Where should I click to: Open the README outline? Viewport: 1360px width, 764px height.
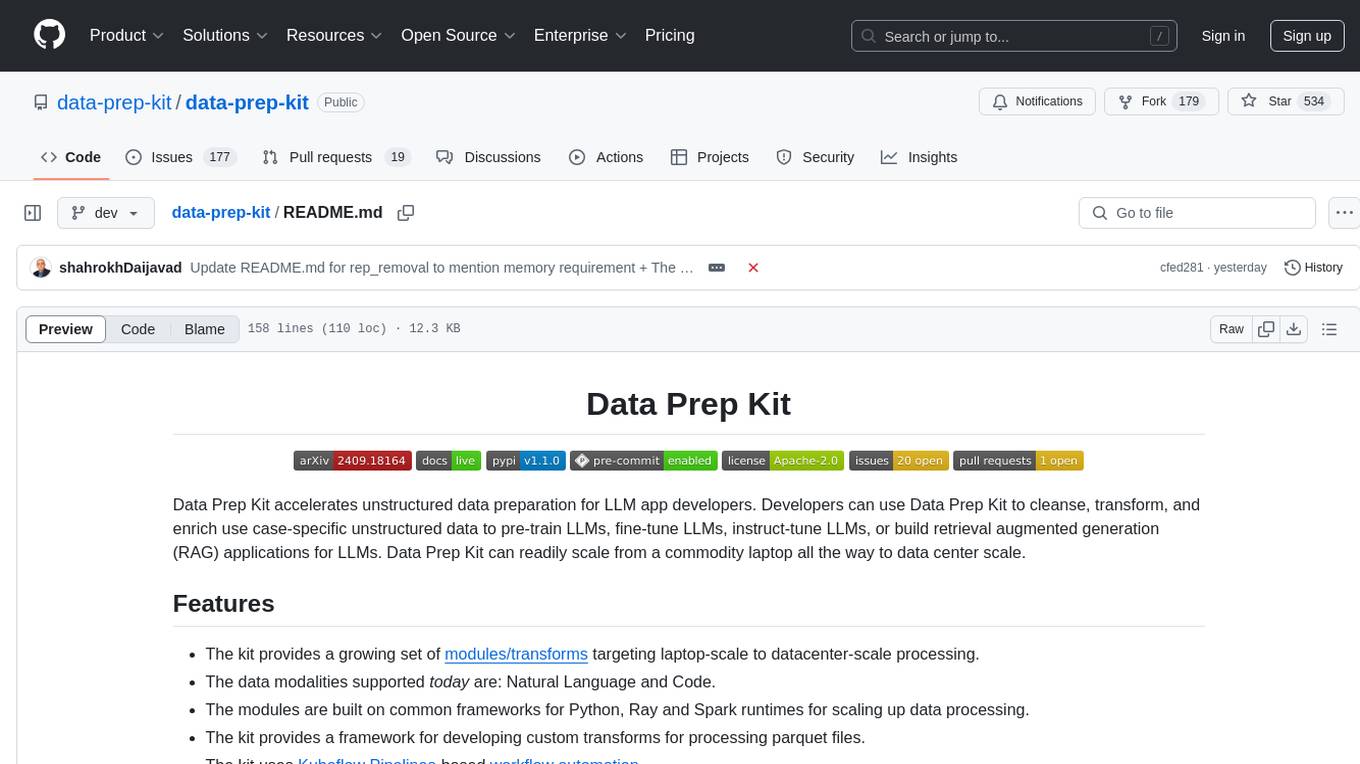(1330, 329)
